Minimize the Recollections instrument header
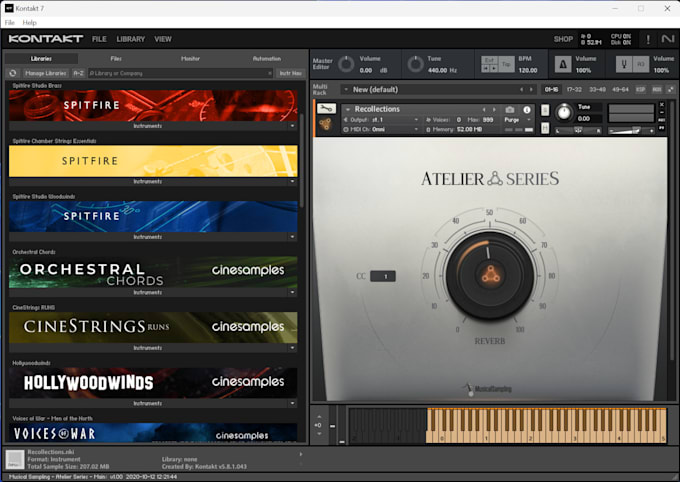The height and width of the screenshot is (482, 680). (x=662, y=112)
